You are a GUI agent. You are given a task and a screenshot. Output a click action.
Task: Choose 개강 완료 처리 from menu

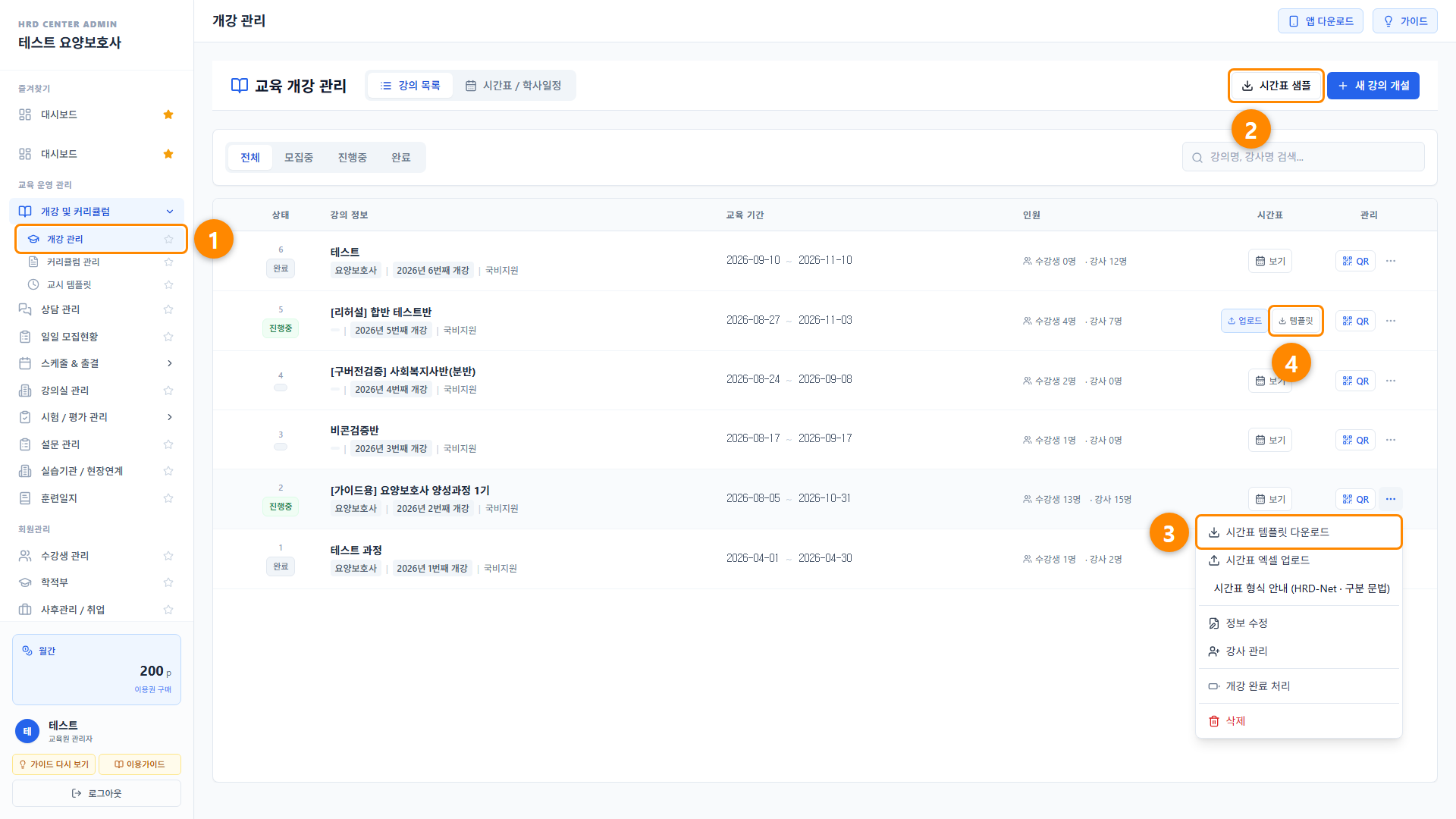coord(1298,686)
